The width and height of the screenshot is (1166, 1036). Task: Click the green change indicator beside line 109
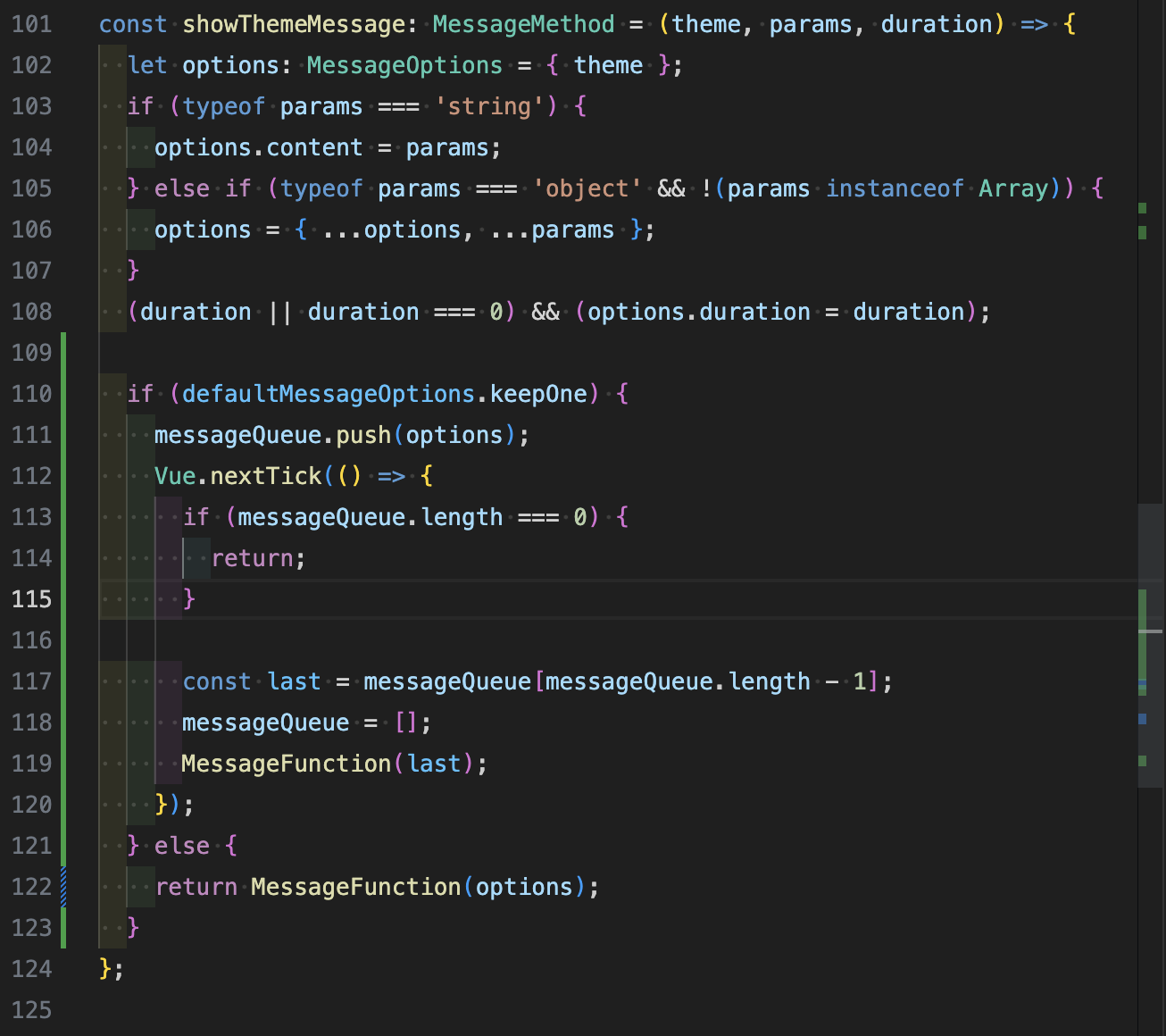(62, 353)
